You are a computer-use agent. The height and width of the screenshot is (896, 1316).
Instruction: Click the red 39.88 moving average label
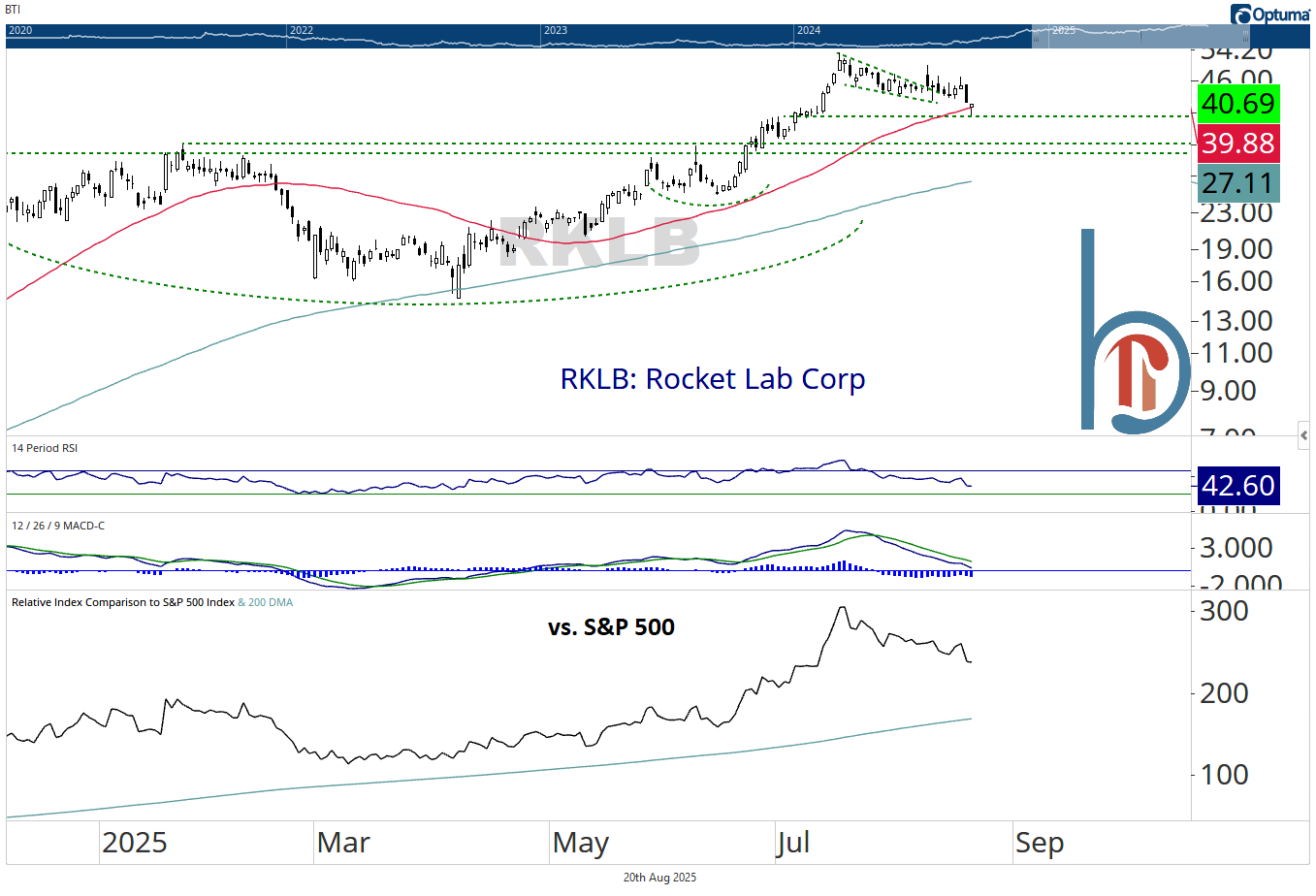1238,144
